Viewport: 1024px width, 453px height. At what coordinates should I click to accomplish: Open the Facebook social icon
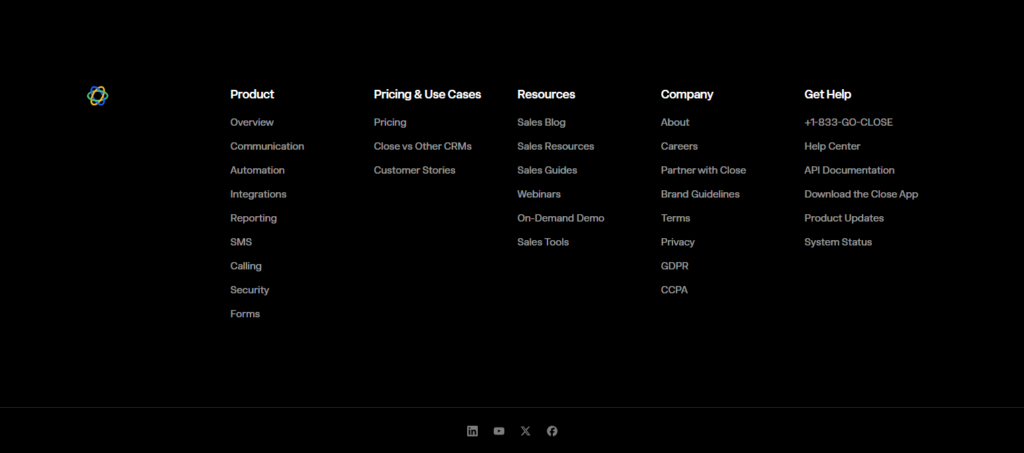coord(552,431)
